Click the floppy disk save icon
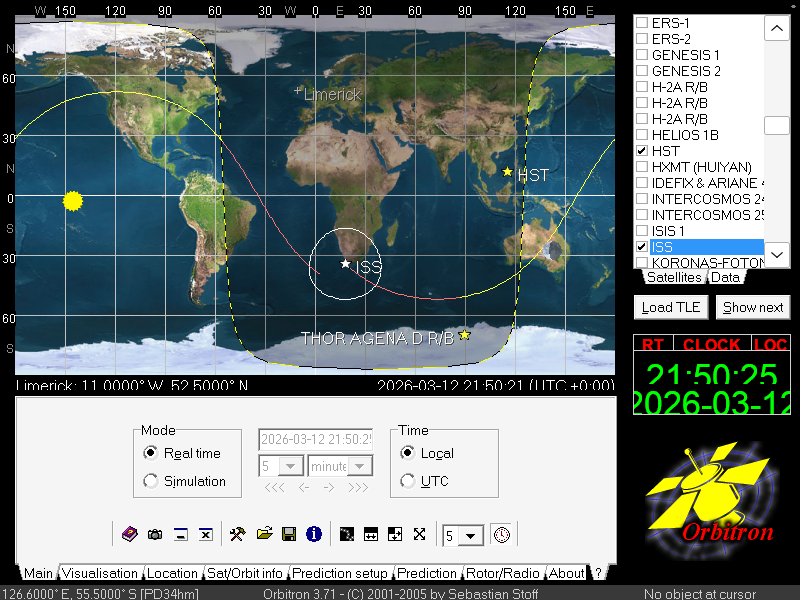This screenshot has height=600, width=800. coord(289,535)
